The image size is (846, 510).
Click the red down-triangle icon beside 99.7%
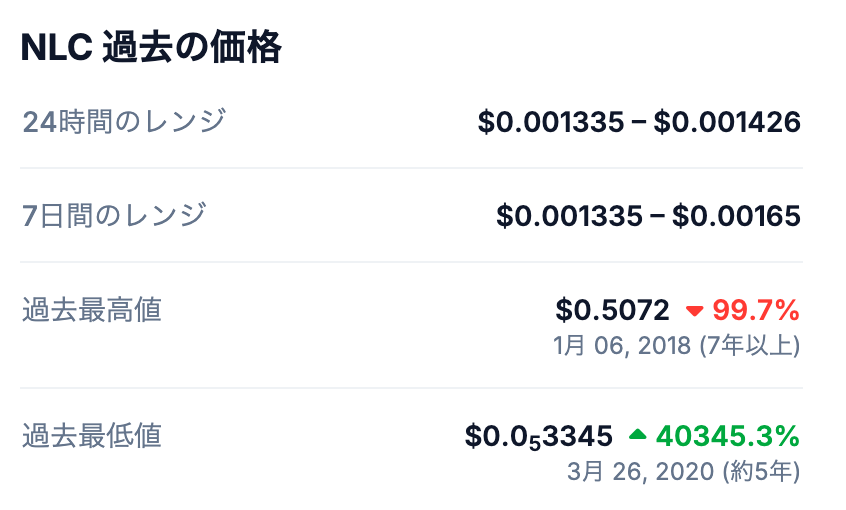(694, 311)
